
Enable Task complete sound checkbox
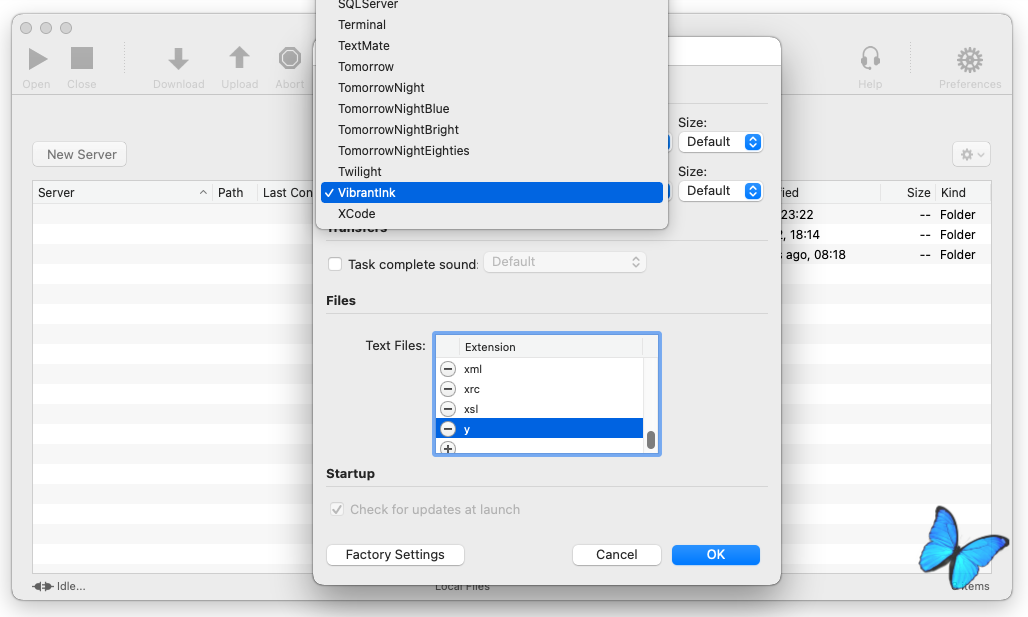(335, 264)
